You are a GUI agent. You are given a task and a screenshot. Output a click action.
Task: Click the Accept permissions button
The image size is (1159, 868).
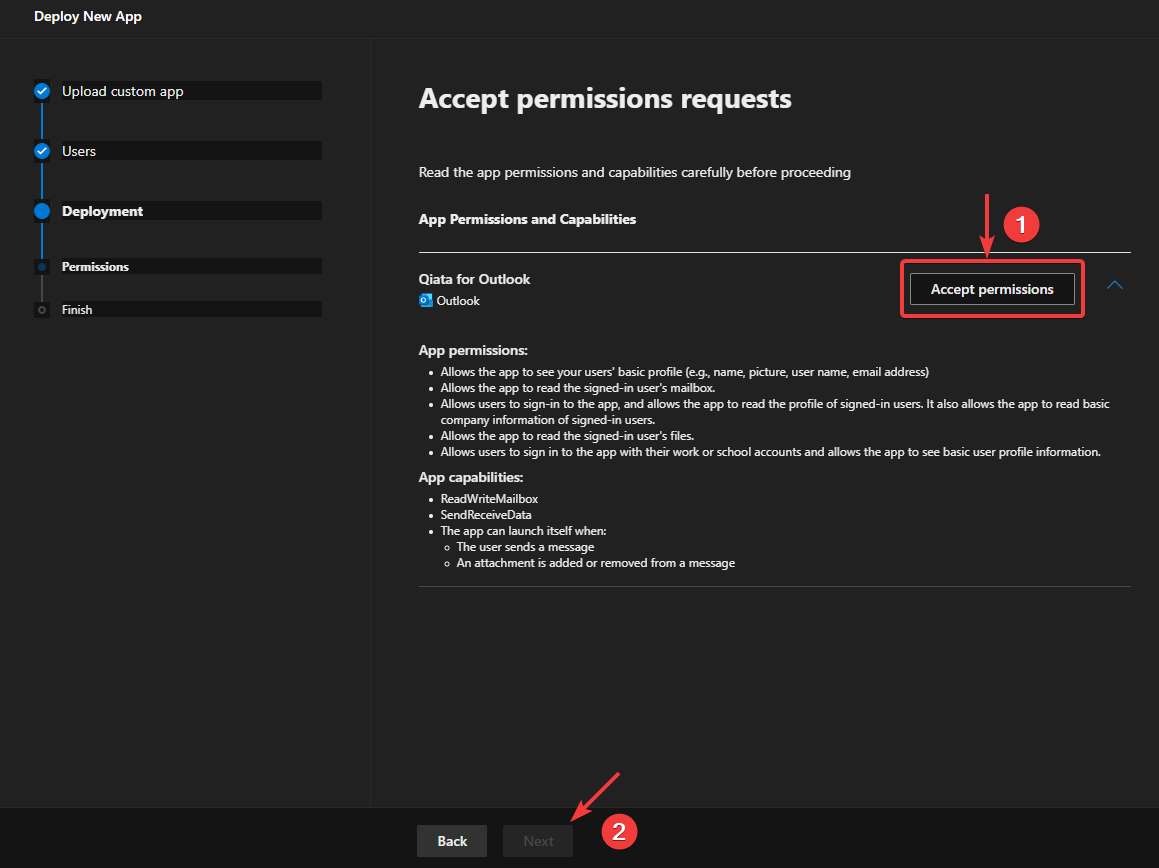pyautogui.click(x=991, y=289)
